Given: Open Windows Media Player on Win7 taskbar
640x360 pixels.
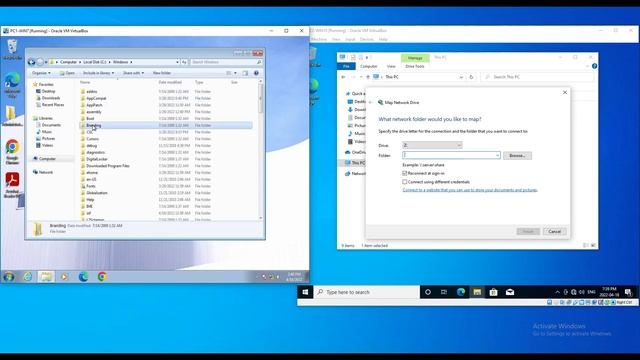Looking at the screenshot, I should click(64, 277).
